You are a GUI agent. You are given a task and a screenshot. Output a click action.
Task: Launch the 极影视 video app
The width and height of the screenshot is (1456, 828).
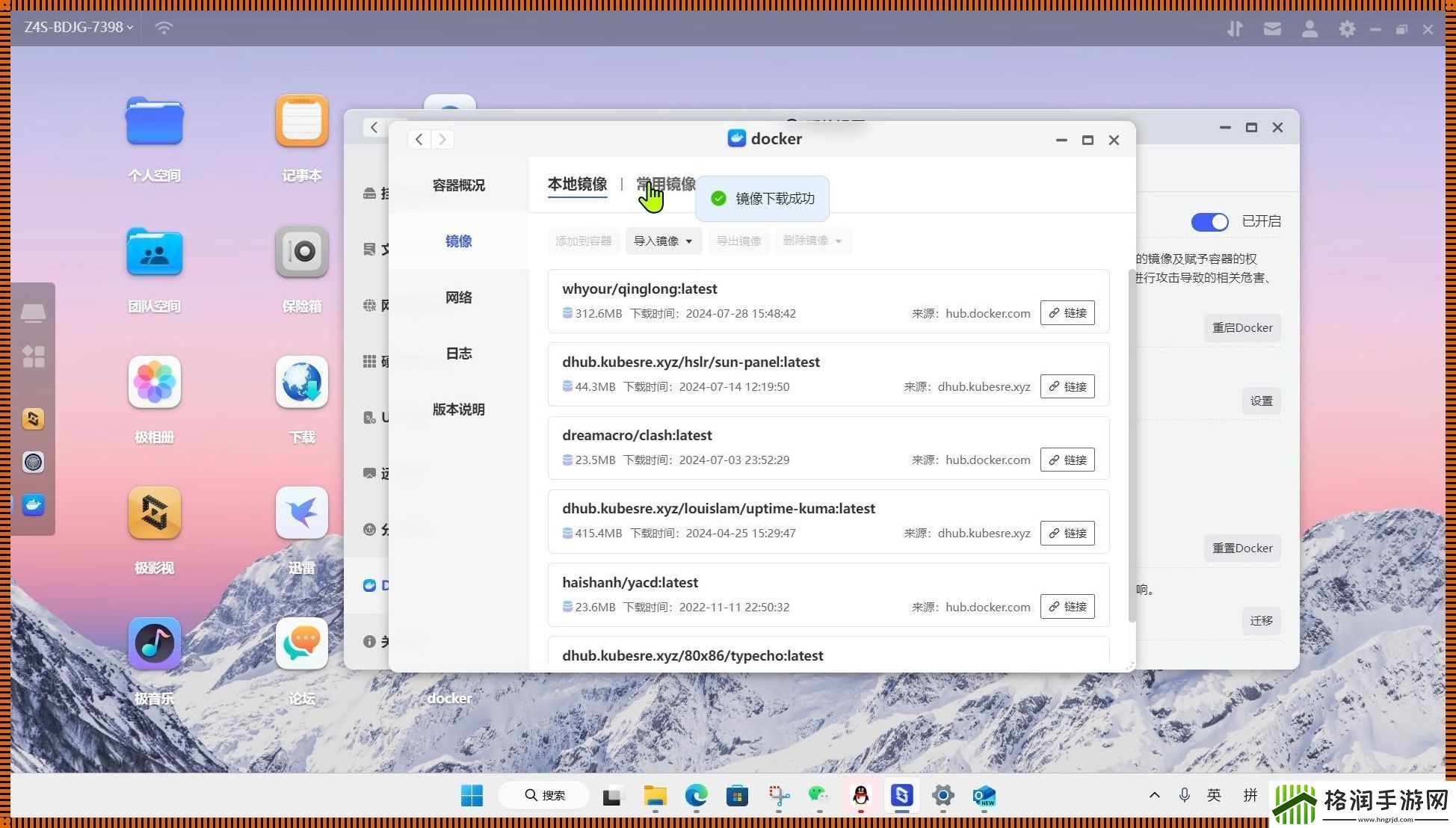tap(154, 513)
